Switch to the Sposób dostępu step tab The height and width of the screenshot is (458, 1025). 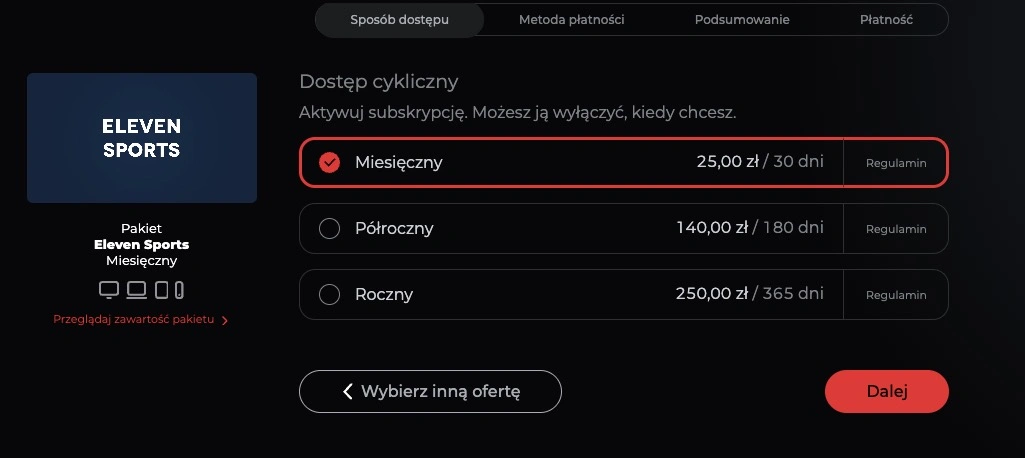pyautogui.click(x=399, y=20)
